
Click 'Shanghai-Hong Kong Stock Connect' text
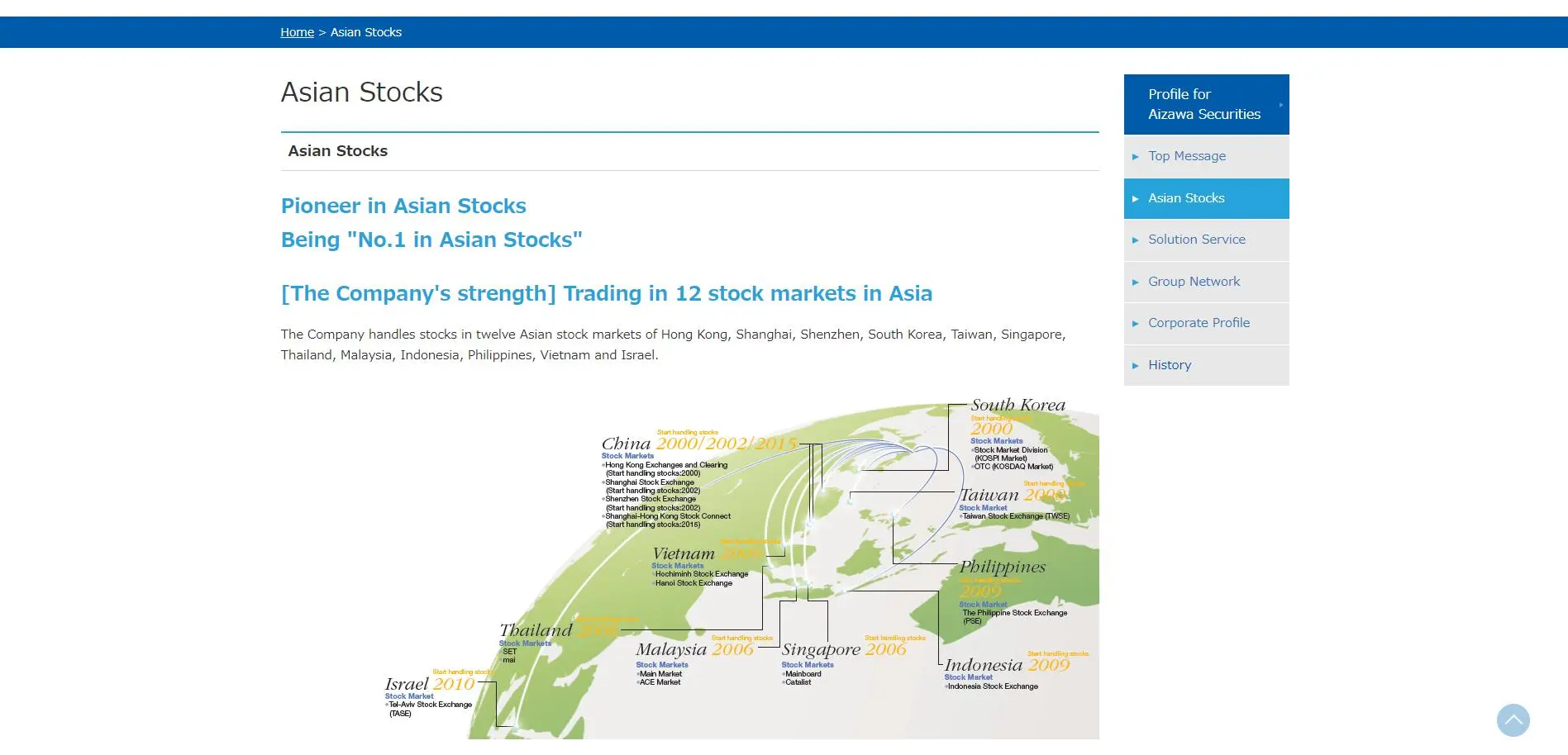point(668,516)
